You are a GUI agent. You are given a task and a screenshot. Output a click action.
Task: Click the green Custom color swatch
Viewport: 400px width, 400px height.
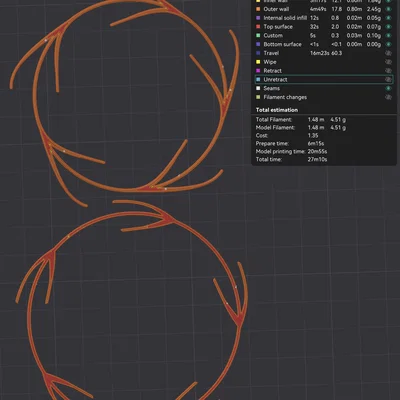pos(258,35)
